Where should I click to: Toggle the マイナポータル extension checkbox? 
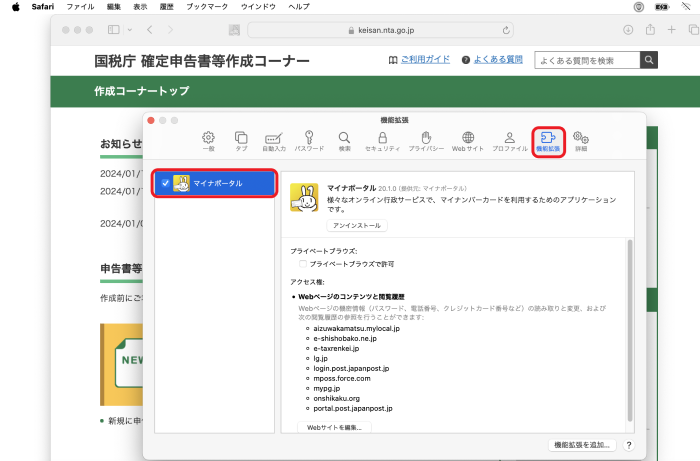[x=165, y=183]
